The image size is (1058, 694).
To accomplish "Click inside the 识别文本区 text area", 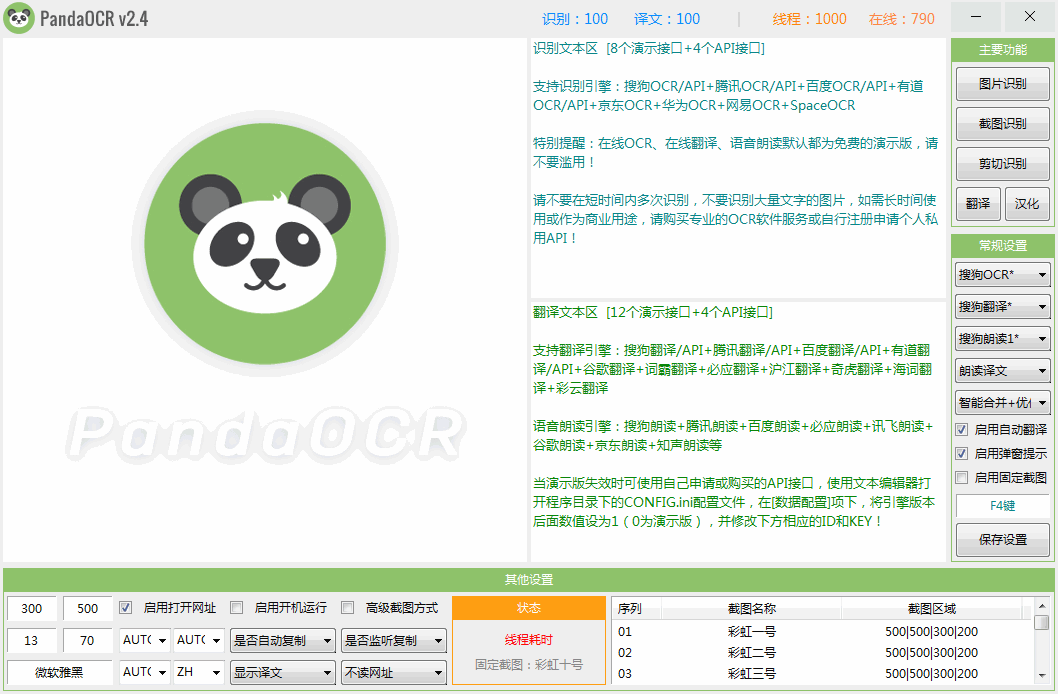I will tap(738, 169).
